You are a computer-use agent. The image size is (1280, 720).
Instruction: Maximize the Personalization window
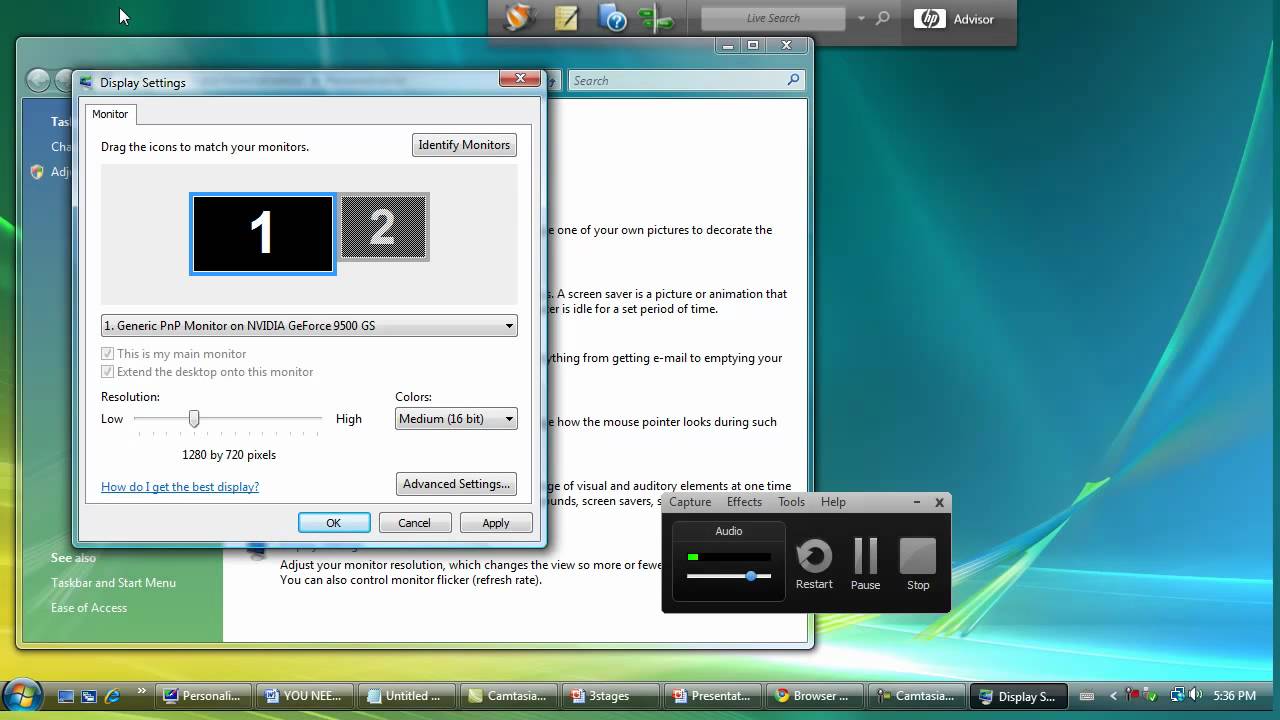pyautogui.click(x=753, y=45)
